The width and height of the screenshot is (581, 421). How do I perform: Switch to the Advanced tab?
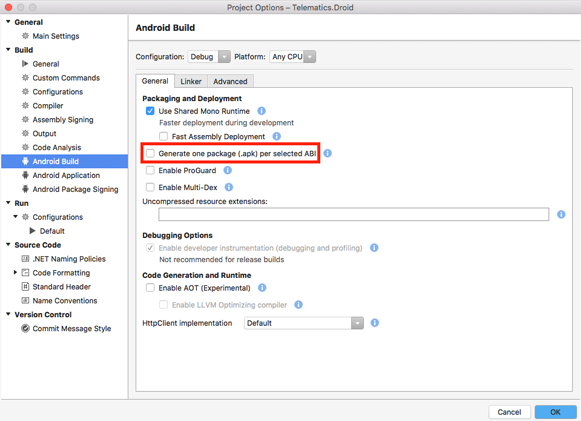(230, 81)
